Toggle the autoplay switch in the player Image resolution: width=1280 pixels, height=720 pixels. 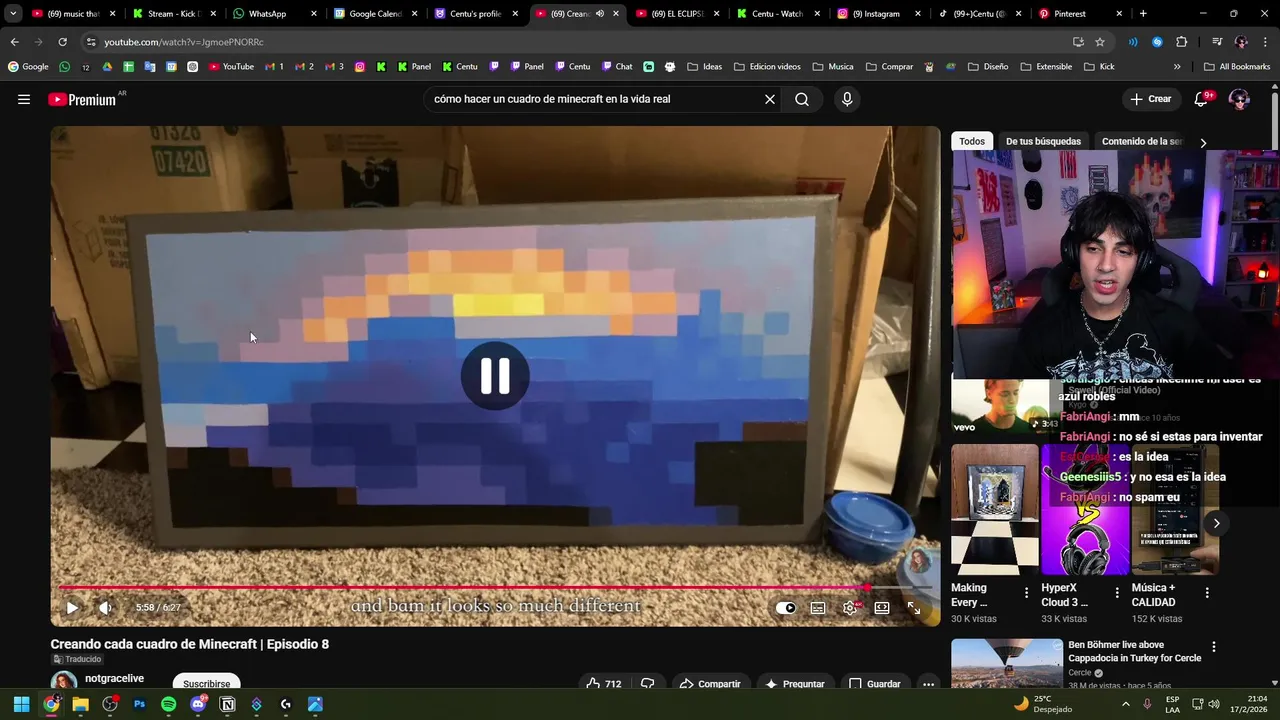coord(786,607)
